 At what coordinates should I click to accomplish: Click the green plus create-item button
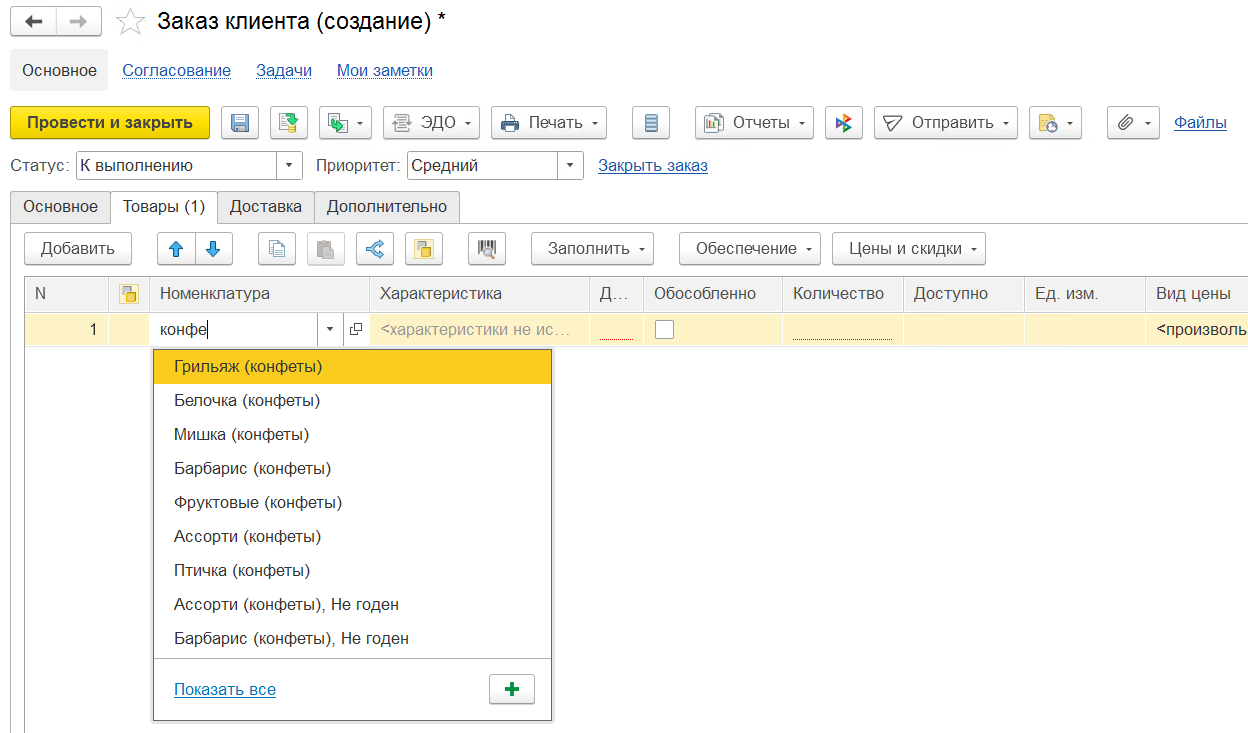point(512,690)
